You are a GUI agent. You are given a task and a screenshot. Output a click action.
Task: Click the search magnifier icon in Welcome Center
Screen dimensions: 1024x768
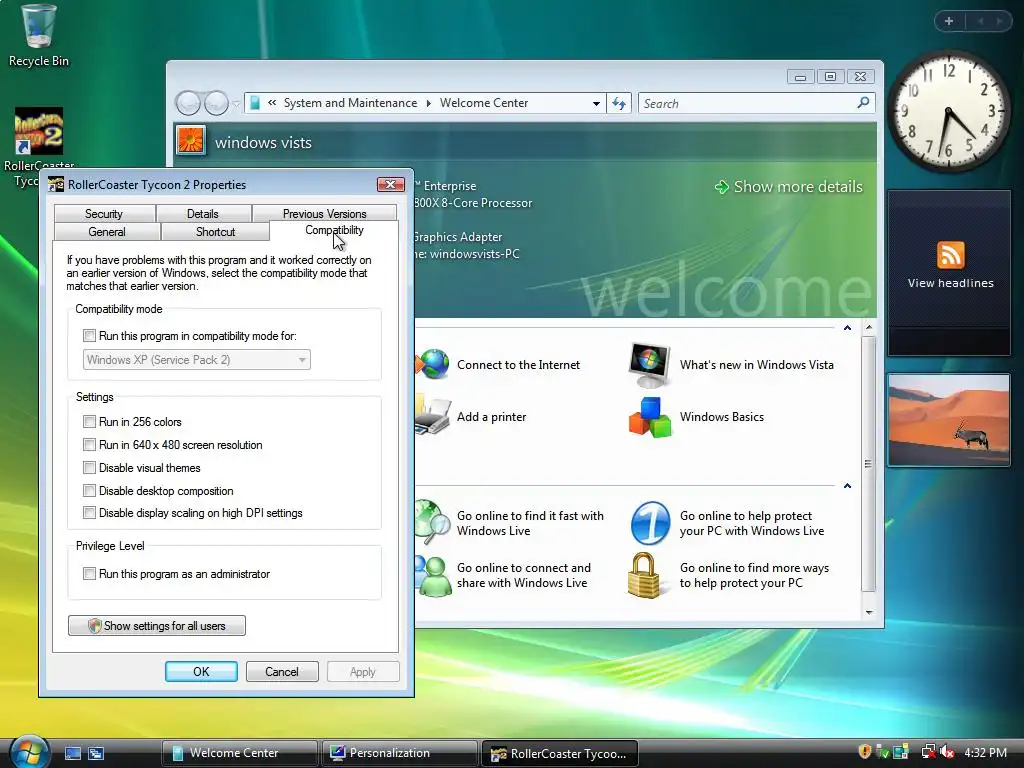coord(863,103)
